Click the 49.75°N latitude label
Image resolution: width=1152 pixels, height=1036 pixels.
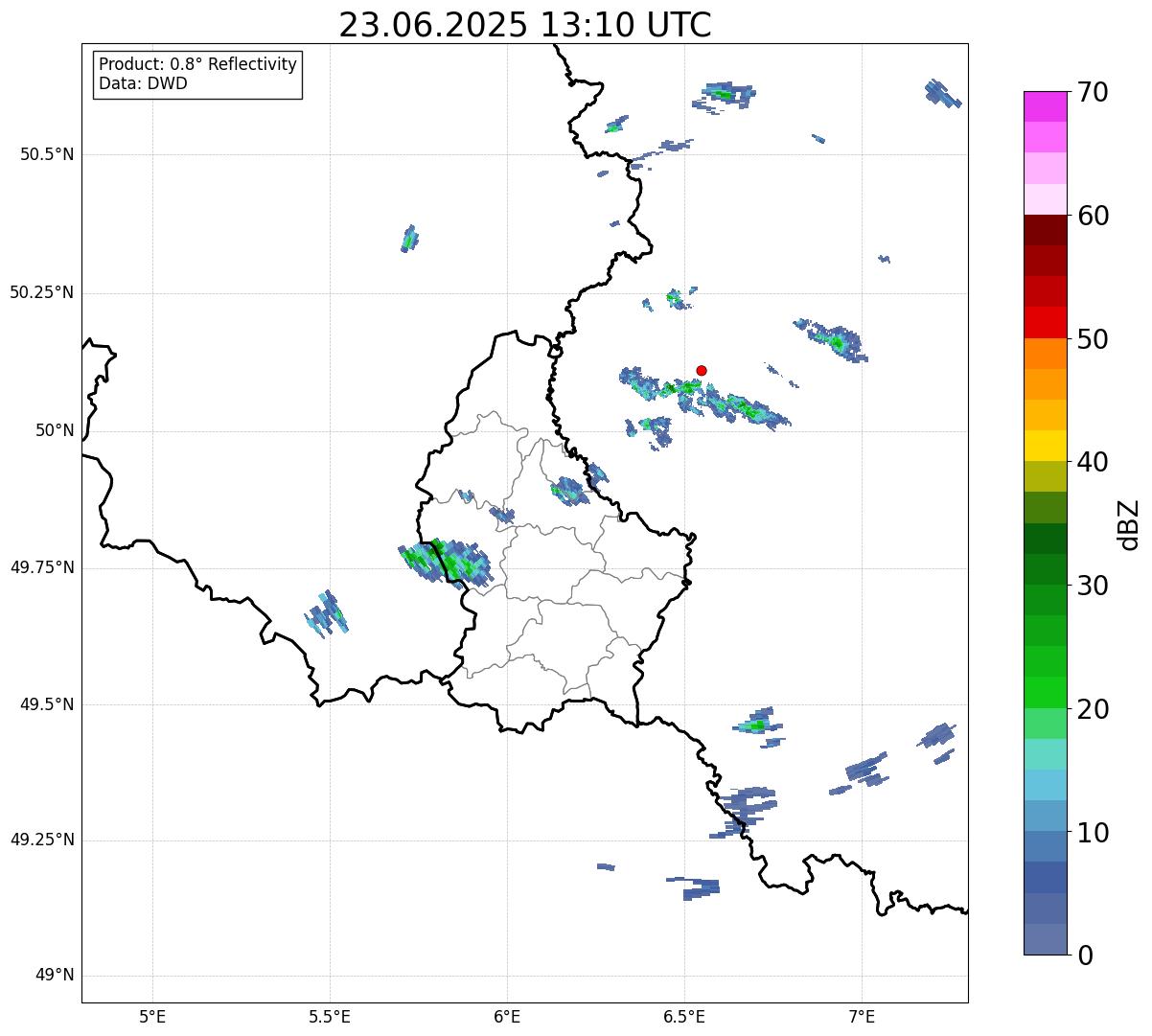(42, 567)
